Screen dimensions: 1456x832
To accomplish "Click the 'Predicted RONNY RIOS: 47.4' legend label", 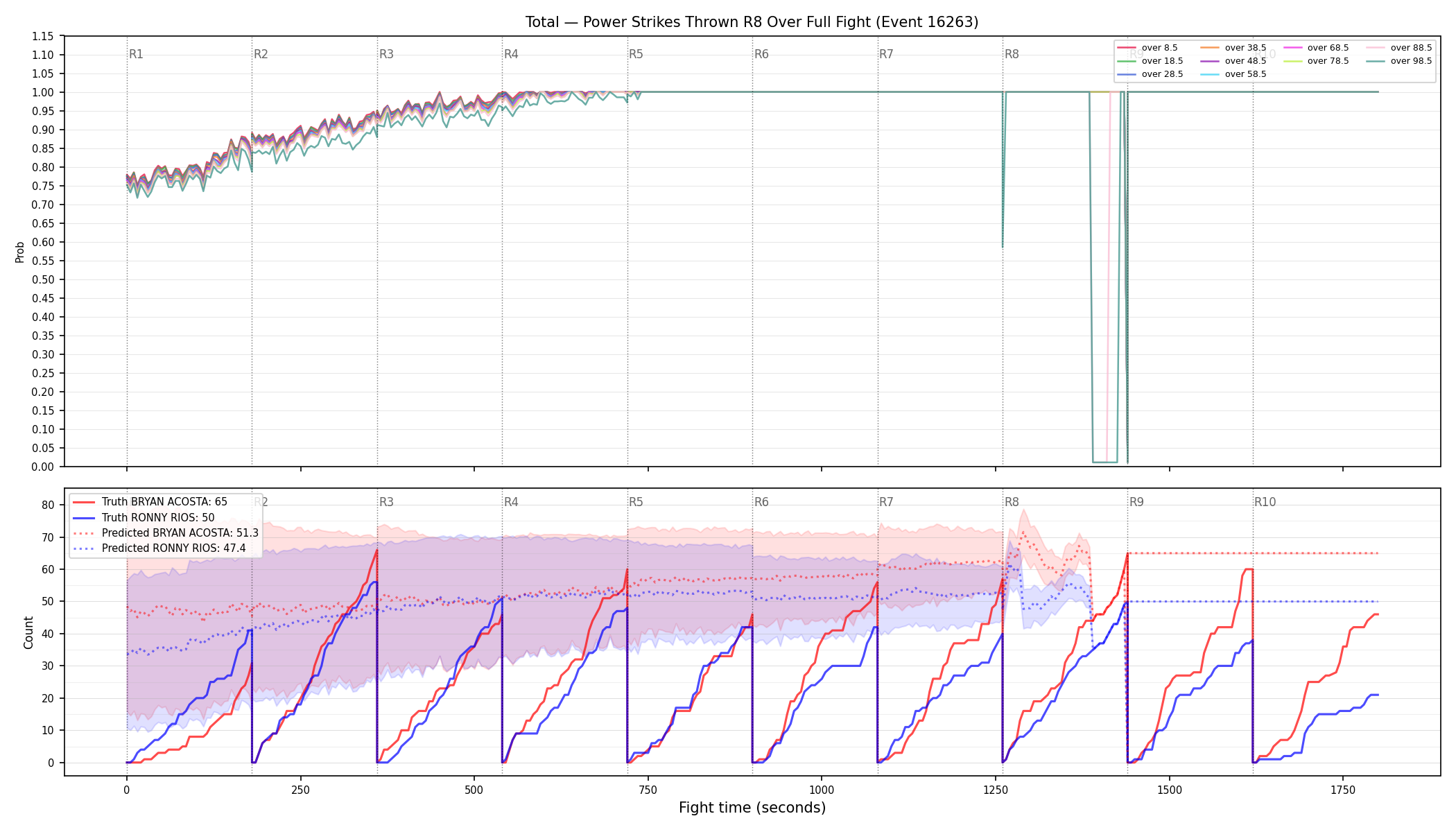I will click(174, 548).
